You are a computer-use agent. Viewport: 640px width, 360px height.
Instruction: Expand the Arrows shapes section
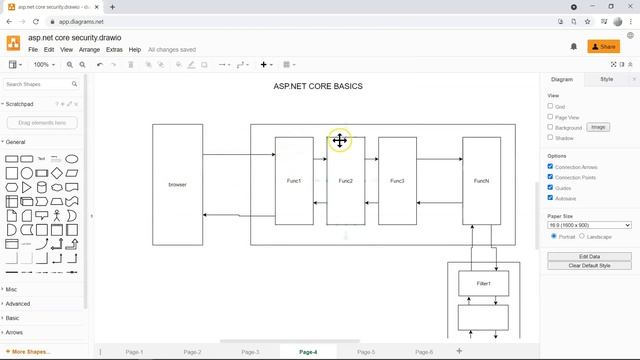pyautogui.click(x=14, y=332)
